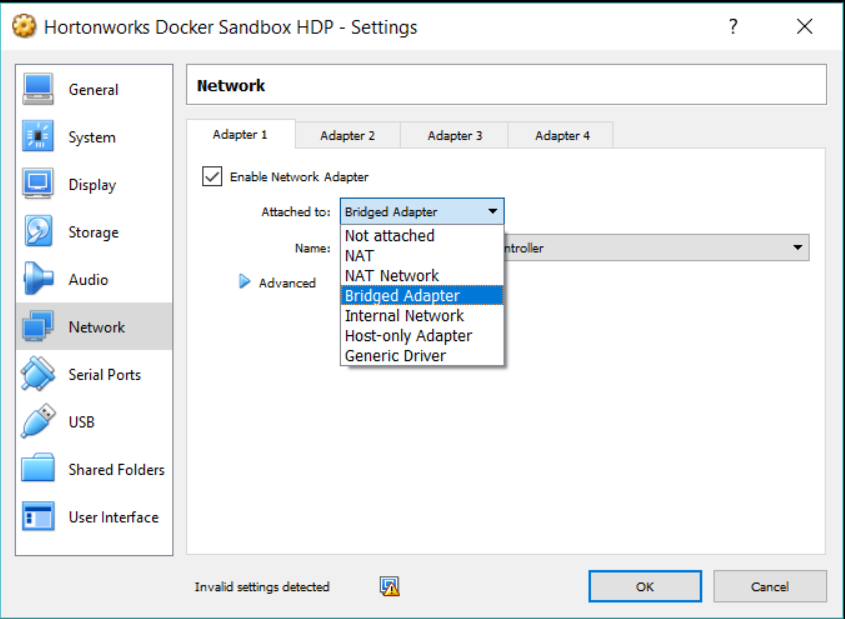Image resolution: width=845 pixels, height=619 pixels.
Task: Toggle the network adapter enable checkbox off
Action: pos(212,176)
